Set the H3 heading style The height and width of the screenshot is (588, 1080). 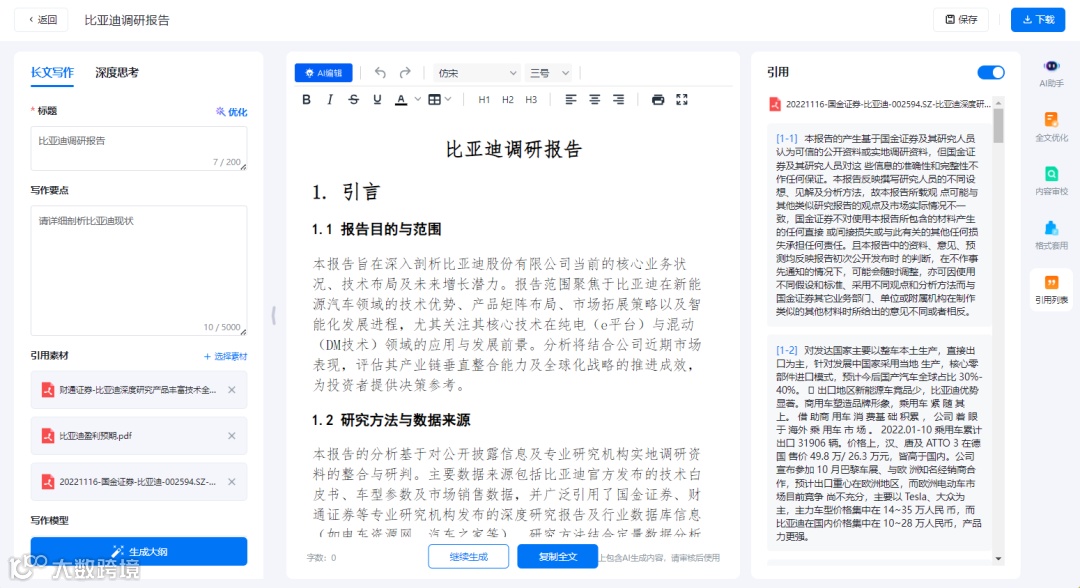point(531,100)
